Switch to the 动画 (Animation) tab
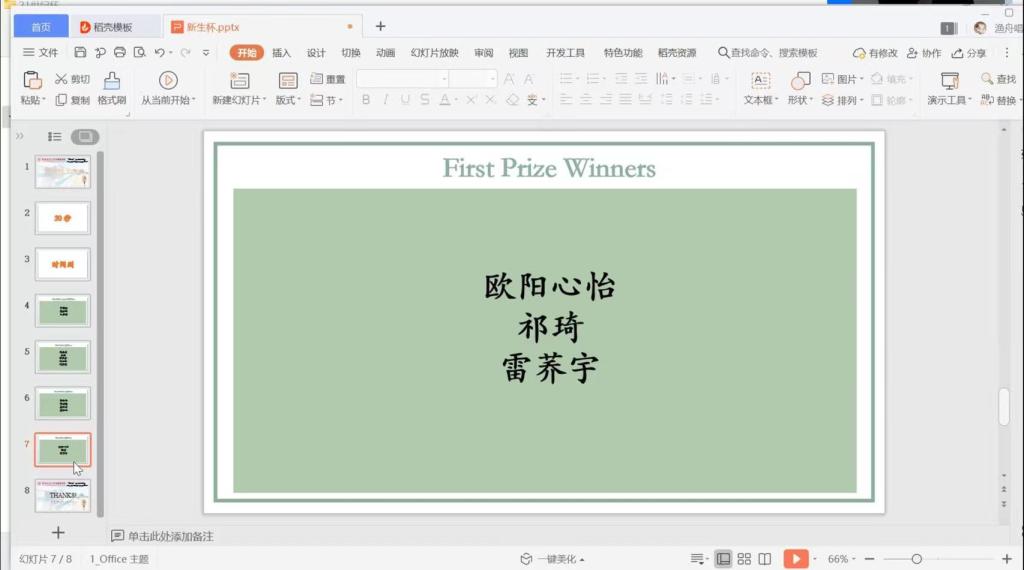 [x=385, y=53]
